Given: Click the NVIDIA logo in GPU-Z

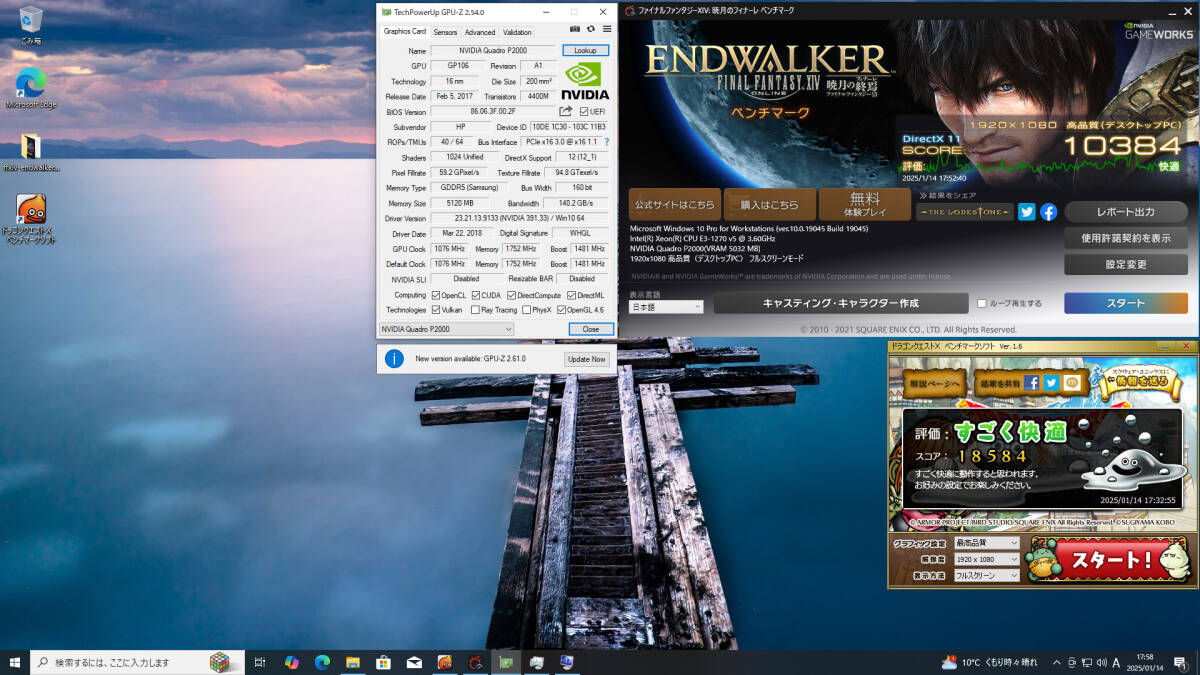Looking at the screenshot, I should click(x=585, y=83).
